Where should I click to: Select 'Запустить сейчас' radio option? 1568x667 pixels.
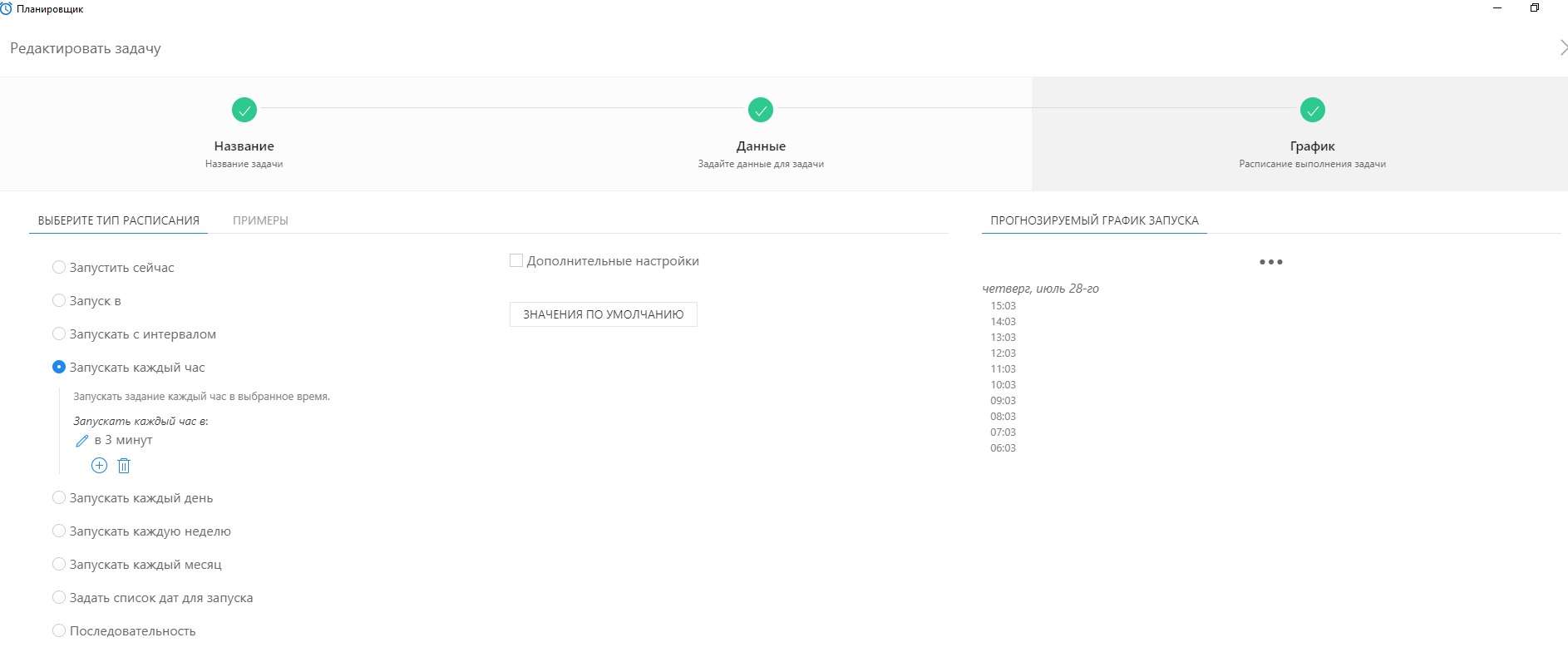[59, 268]
